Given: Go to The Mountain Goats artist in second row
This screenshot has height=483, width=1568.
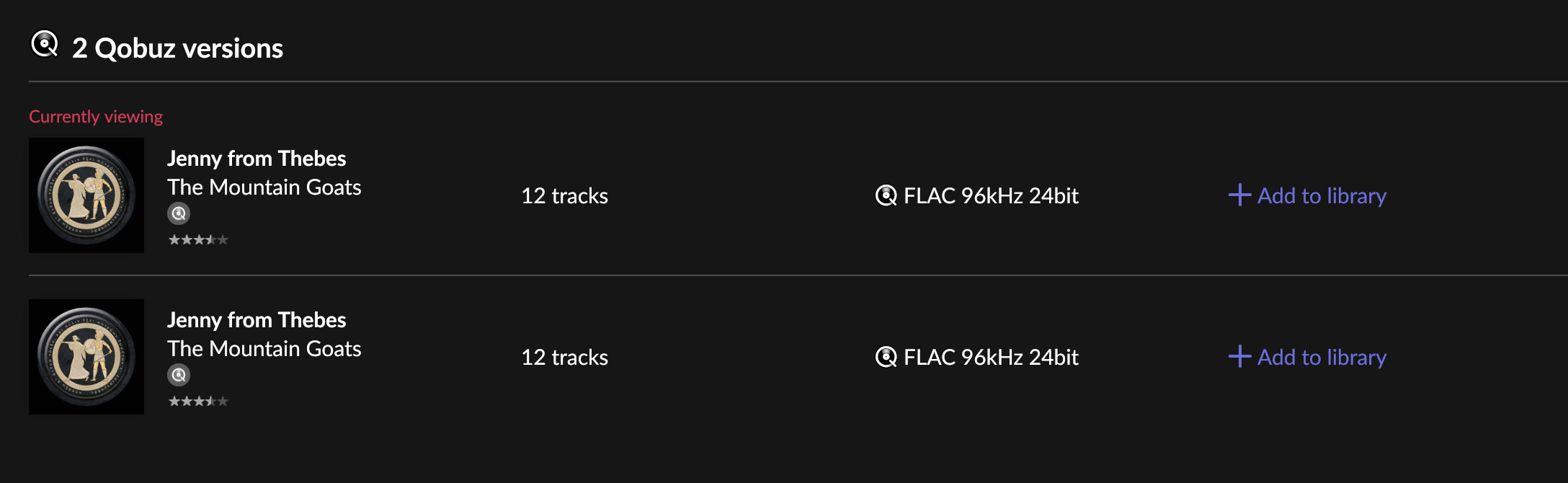Looking at the screenshot, I should click(264, 349).
